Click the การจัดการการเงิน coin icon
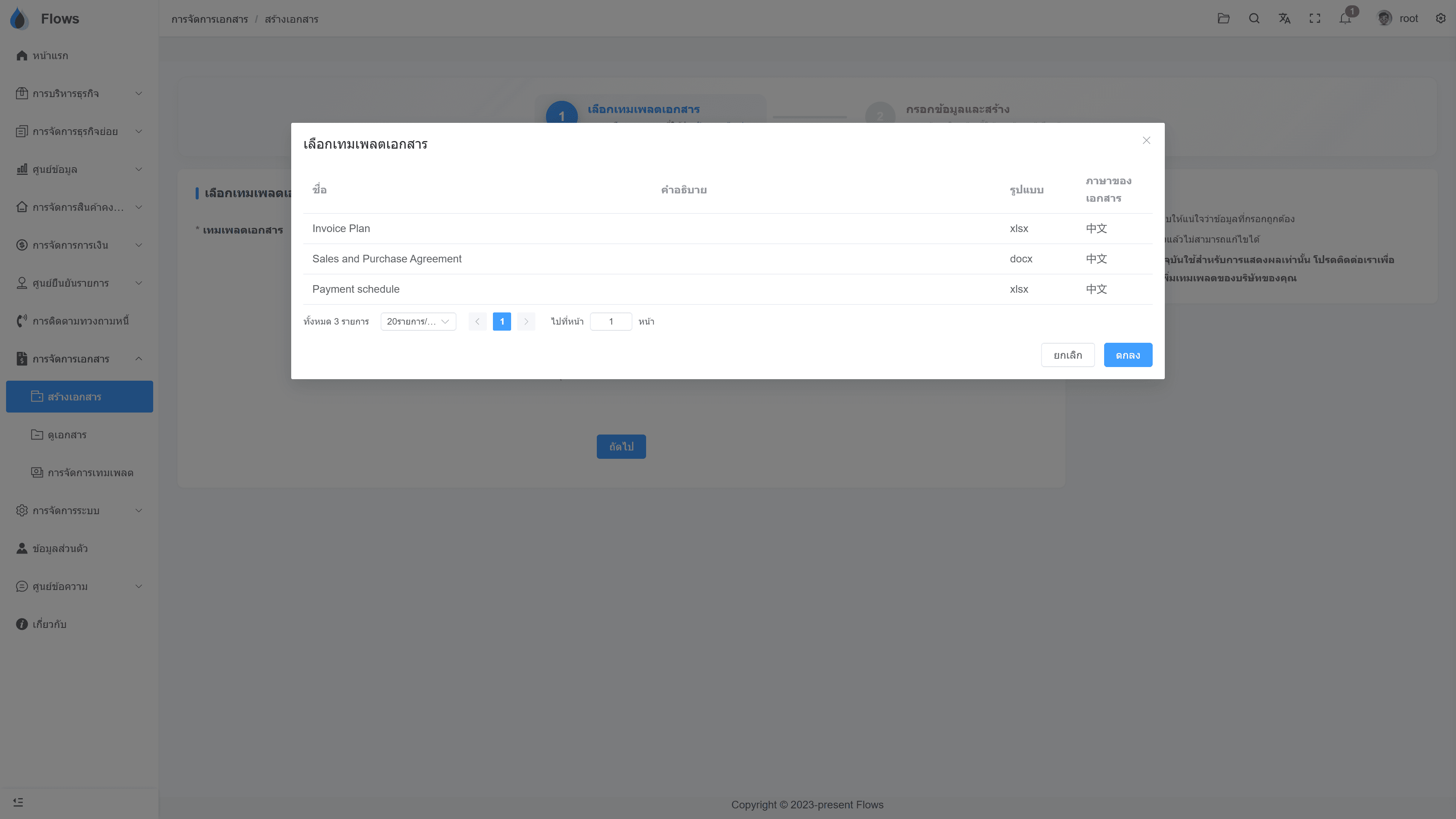1456x819 pixels. (x=22, y=245)
